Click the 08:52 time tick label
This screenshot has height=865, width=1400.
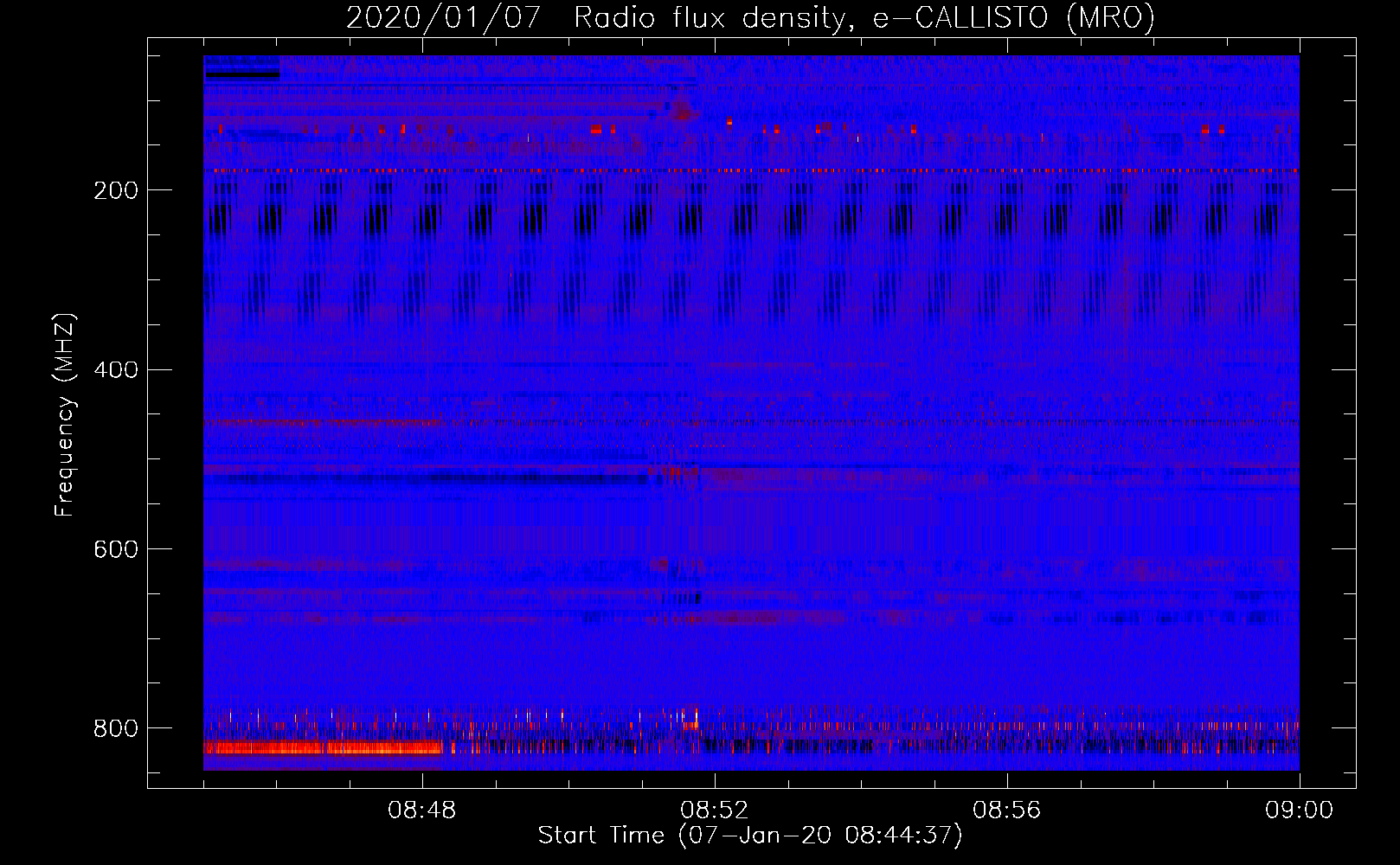point(714,811)
